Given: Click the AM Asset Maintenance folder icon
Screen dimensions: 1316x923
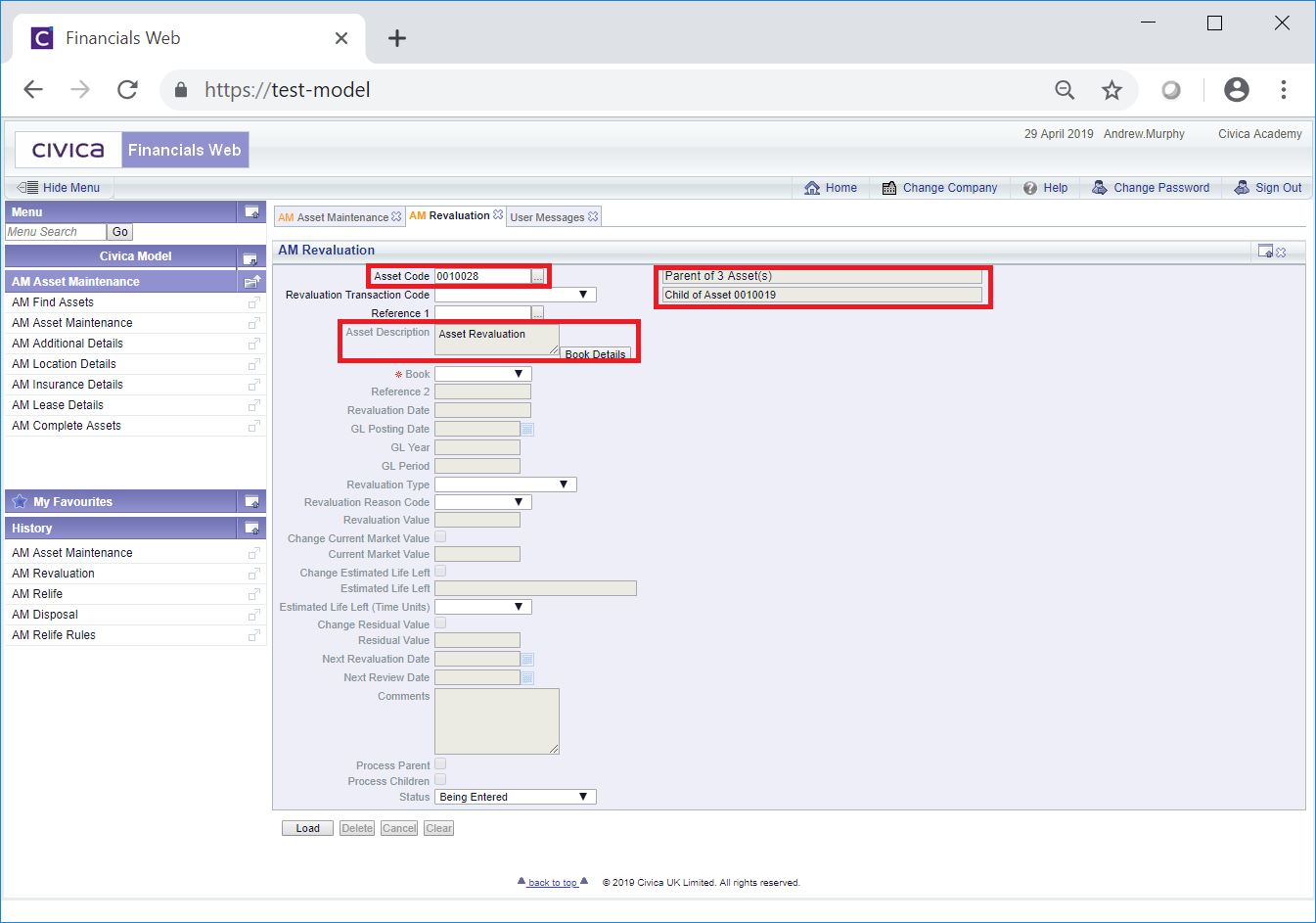Looking at the screenshot, I should pyautogui.click(x=251, y=282).
